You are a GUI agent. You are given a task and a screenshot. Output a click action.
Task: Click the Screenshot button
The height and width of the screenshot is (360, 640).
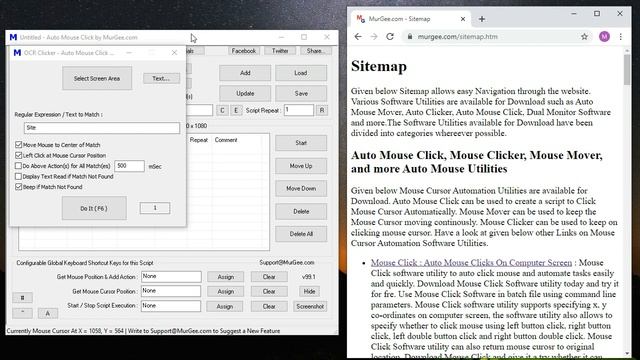click(x=310, y=306)
